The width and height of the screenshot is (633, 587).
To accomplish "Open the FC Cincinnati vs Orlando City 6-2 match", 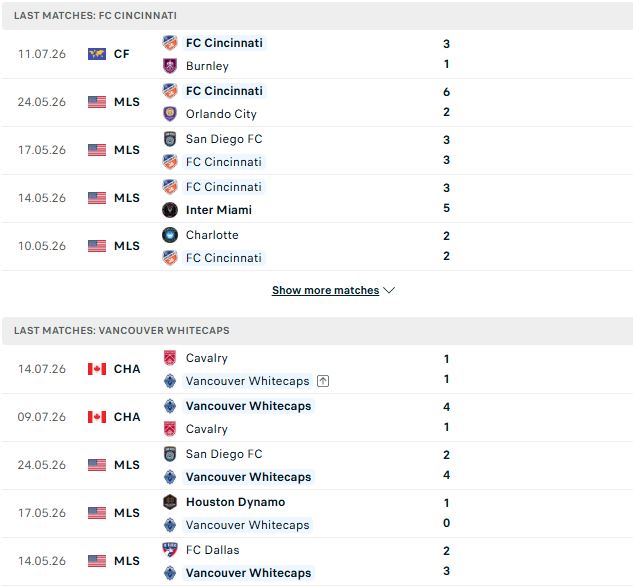I will 316,103.
